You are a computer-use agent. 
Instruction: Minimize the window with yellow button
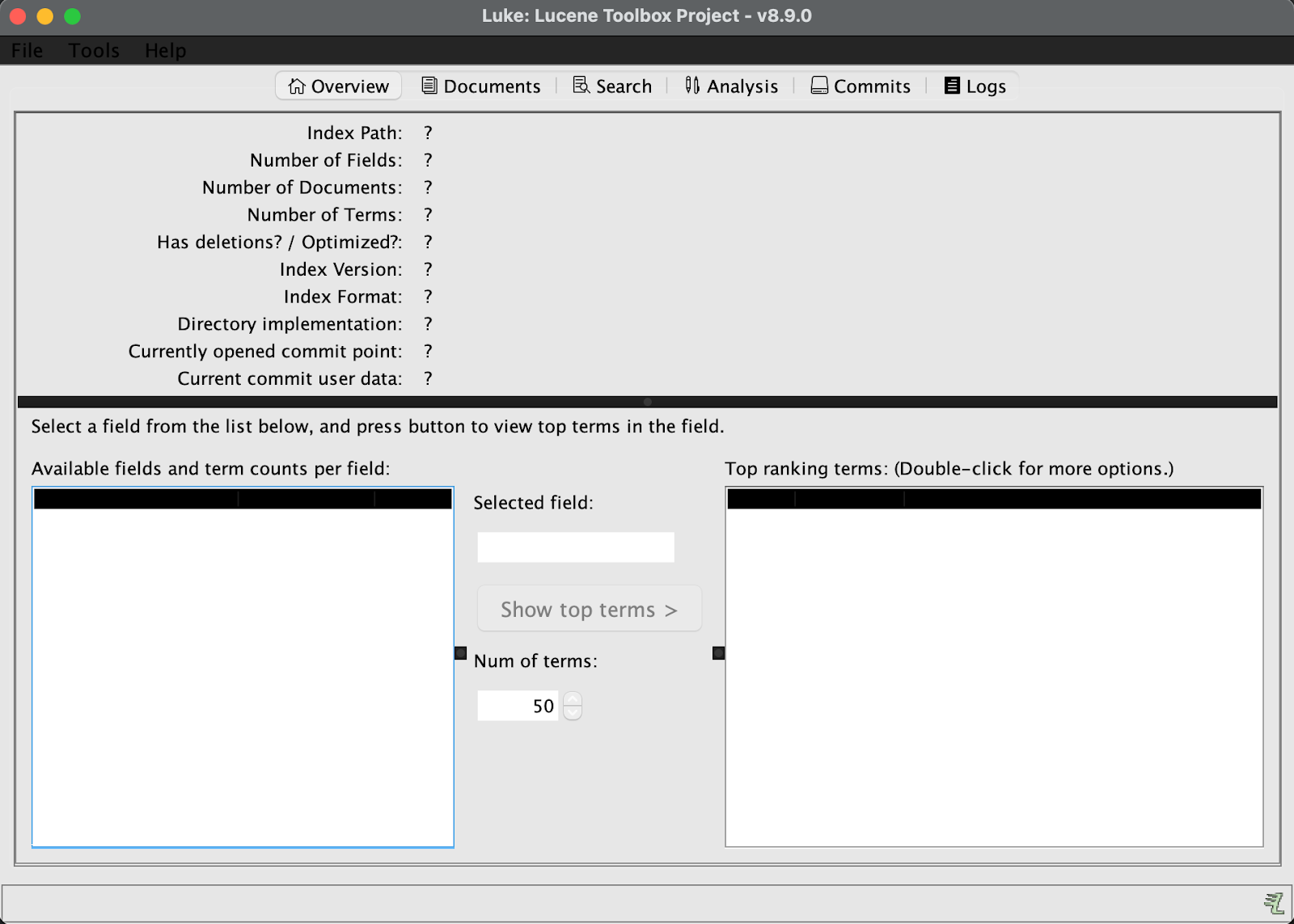pos(45,16)
